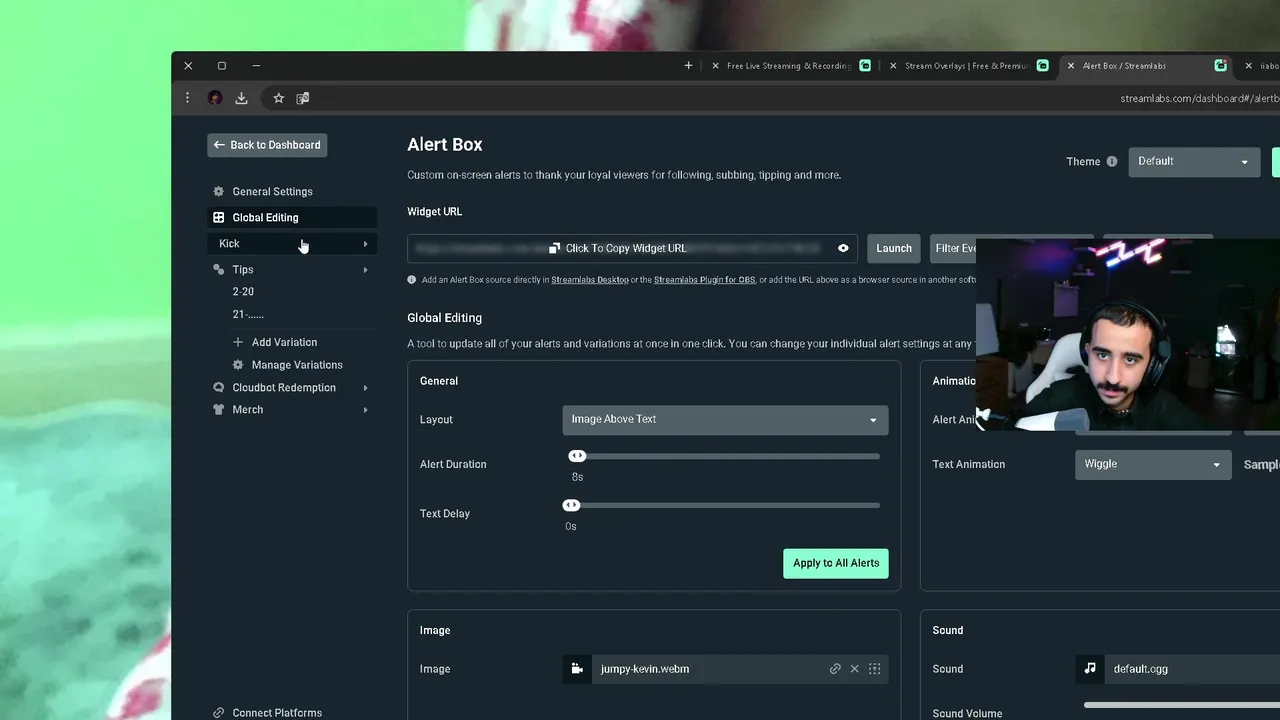Click the browser address bar URL
The width and height of the screenshot is (1280, 720).
(x=1199, y=98)
